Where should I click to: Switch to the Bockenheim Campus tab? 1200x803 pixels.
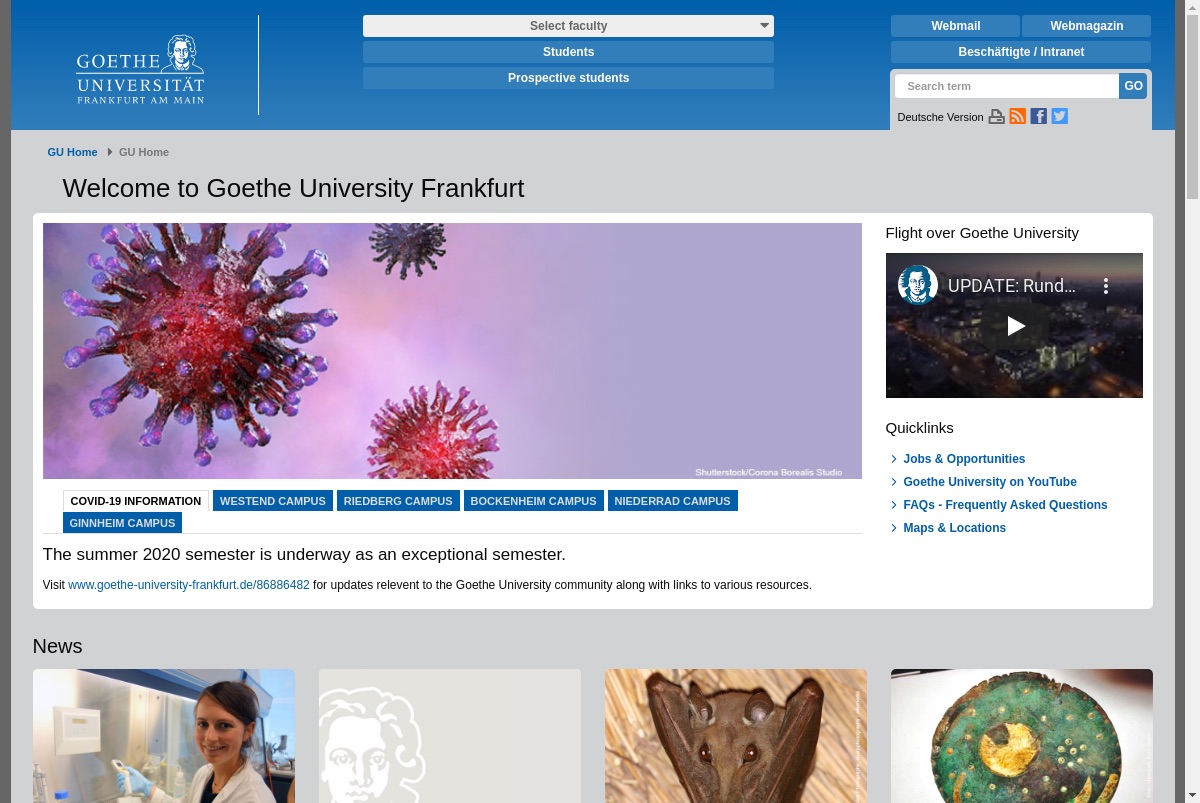tap(533, 501)
